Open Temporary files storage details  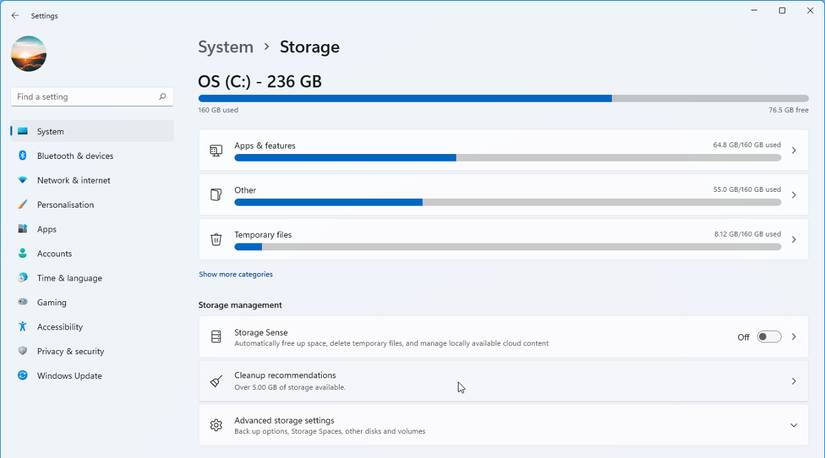click(x=504, y=240)
